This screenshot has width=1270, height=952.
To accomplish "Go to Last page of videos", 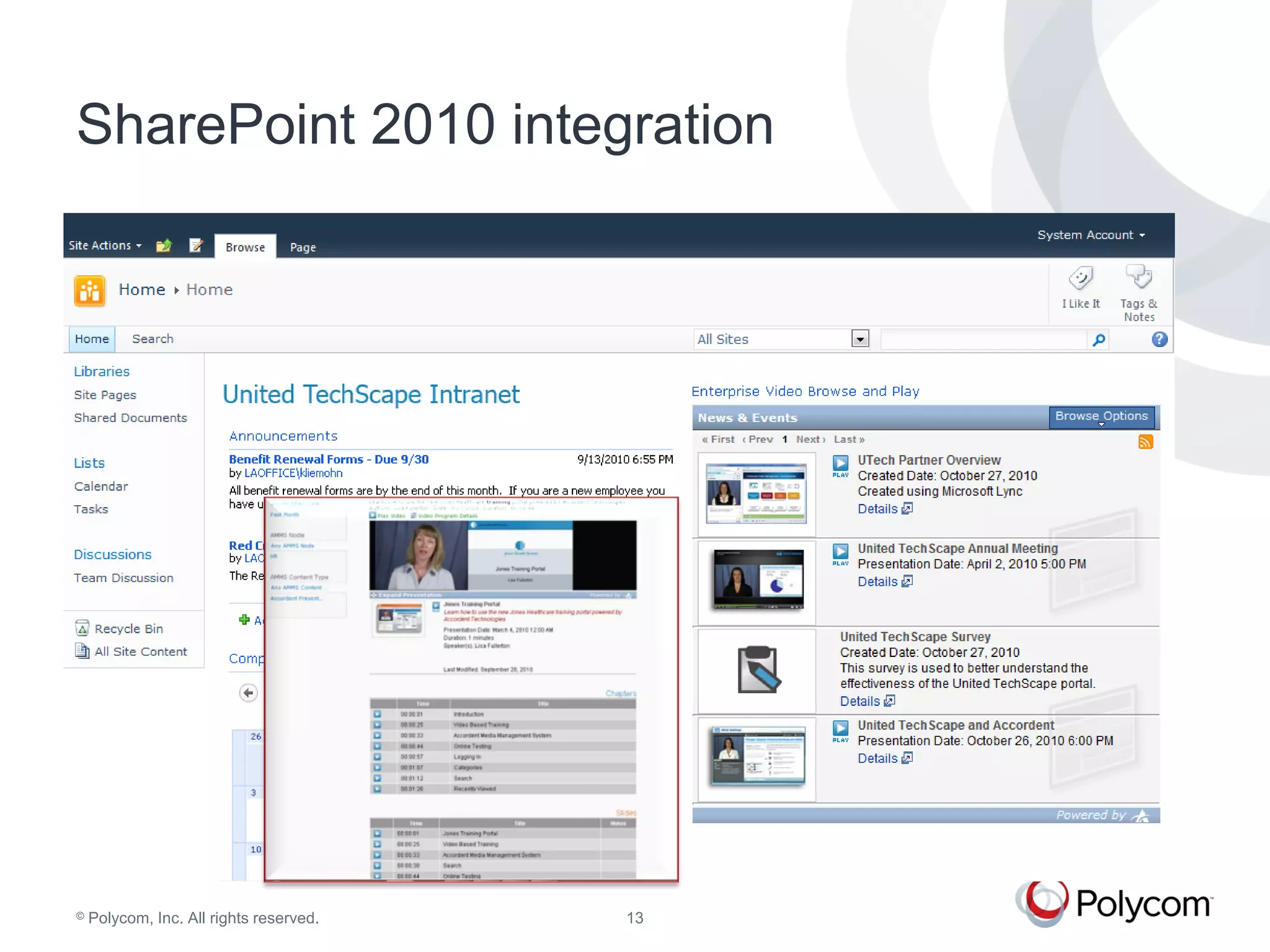I will (849, 439).
